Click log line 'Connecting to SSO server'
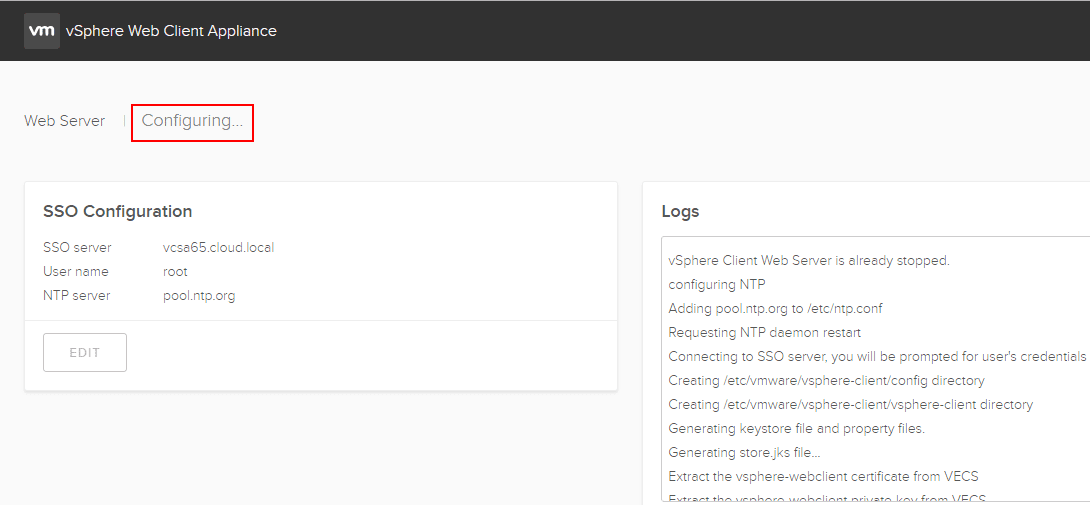Viewport: 1090px width, 505px height. tap(877, 356)
